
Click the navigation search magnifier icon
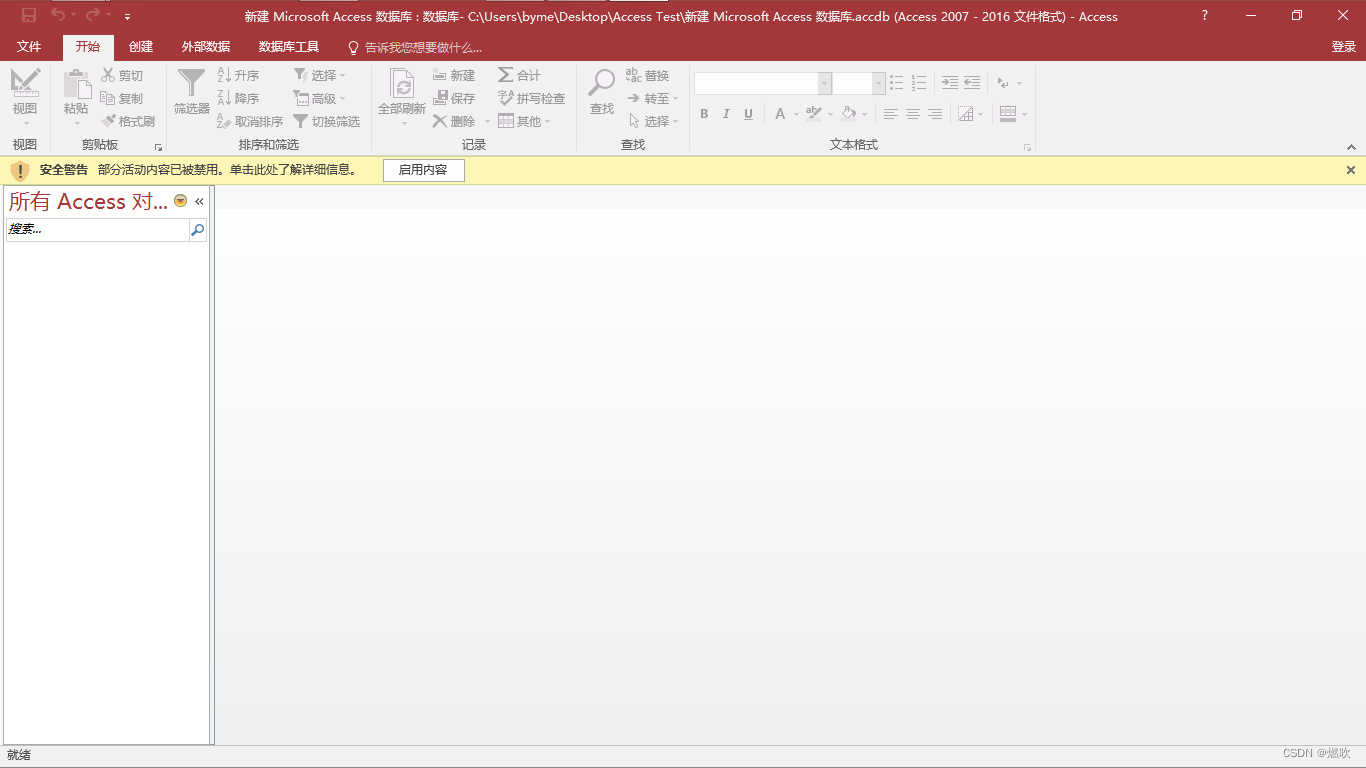(x=198, y=230)
